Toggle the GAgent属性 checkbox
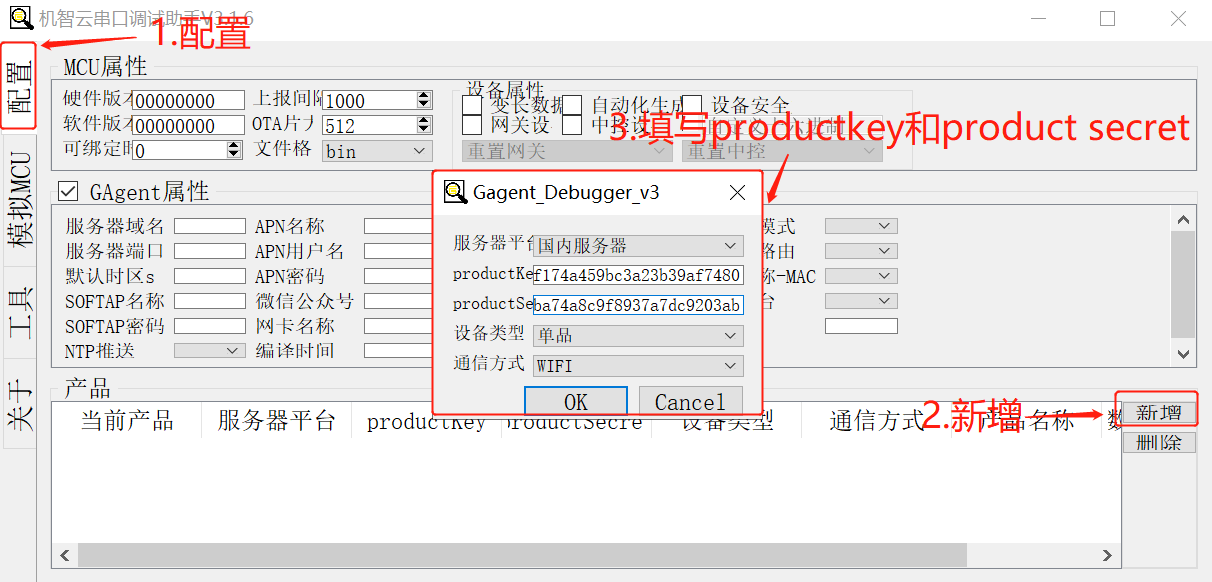 pyautogui.click(x=68, y=191)
